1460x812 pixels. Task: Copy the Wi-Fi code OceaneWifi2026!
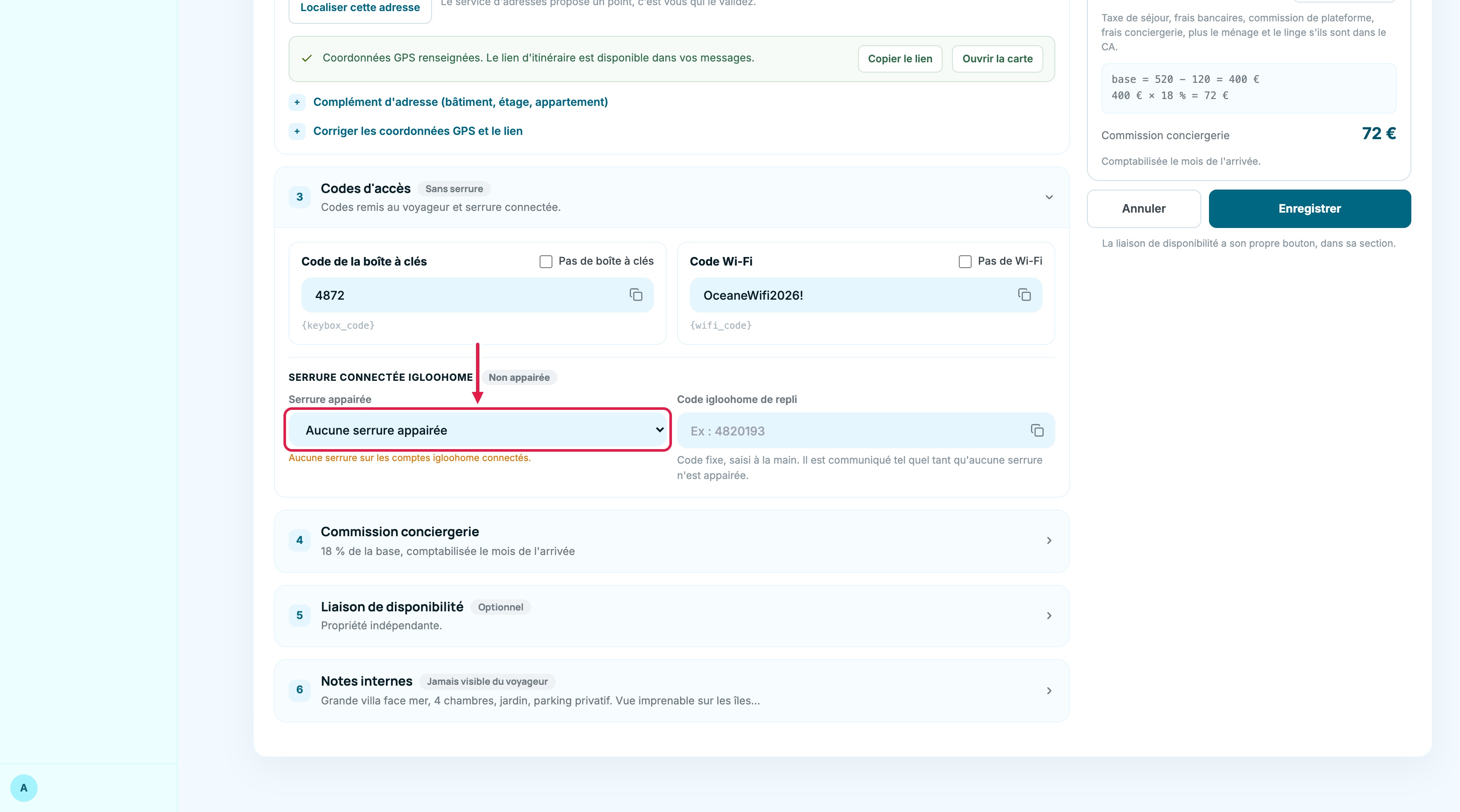(x=1024, y=295)
